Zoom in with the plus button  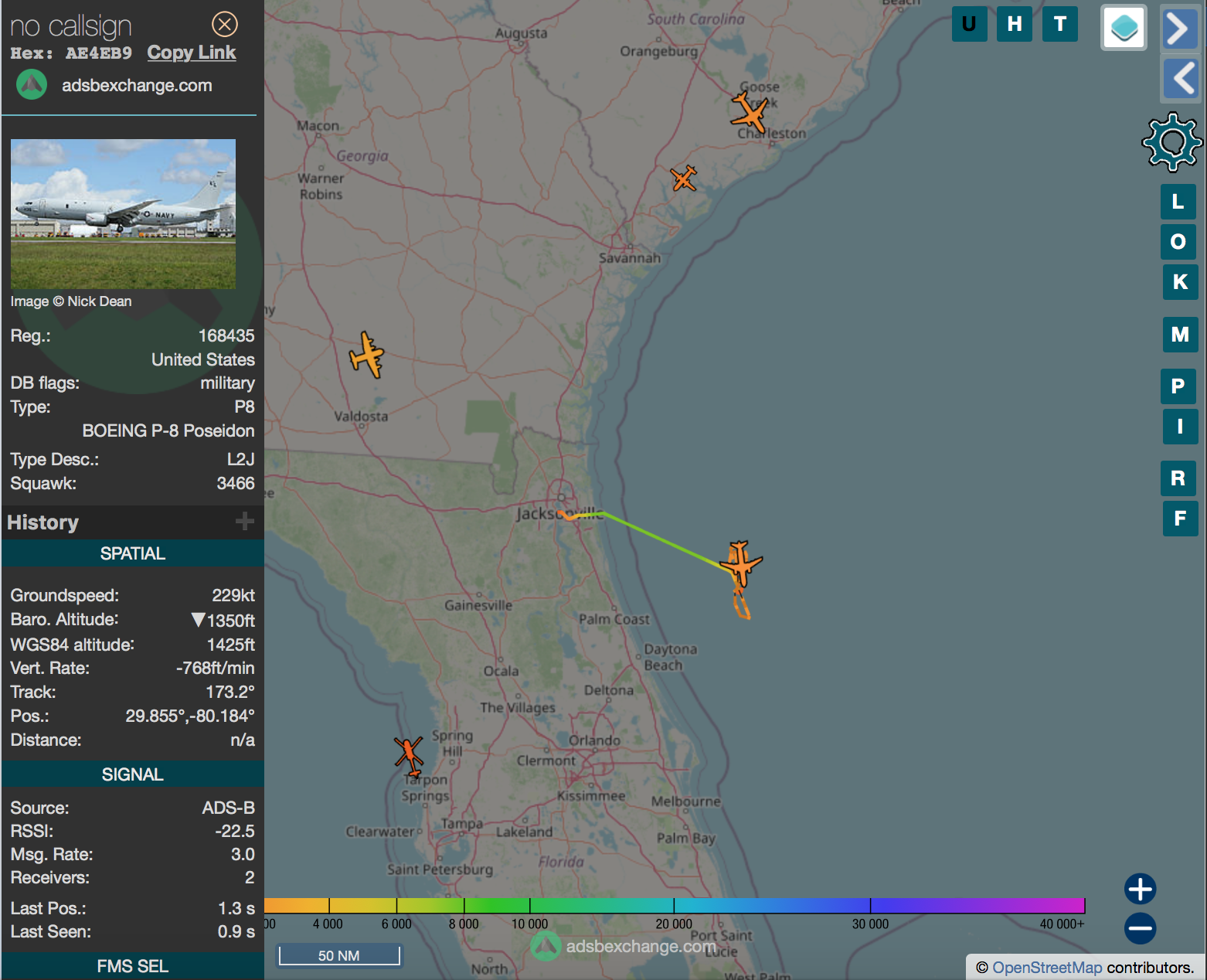click(x=1141, y=889)
